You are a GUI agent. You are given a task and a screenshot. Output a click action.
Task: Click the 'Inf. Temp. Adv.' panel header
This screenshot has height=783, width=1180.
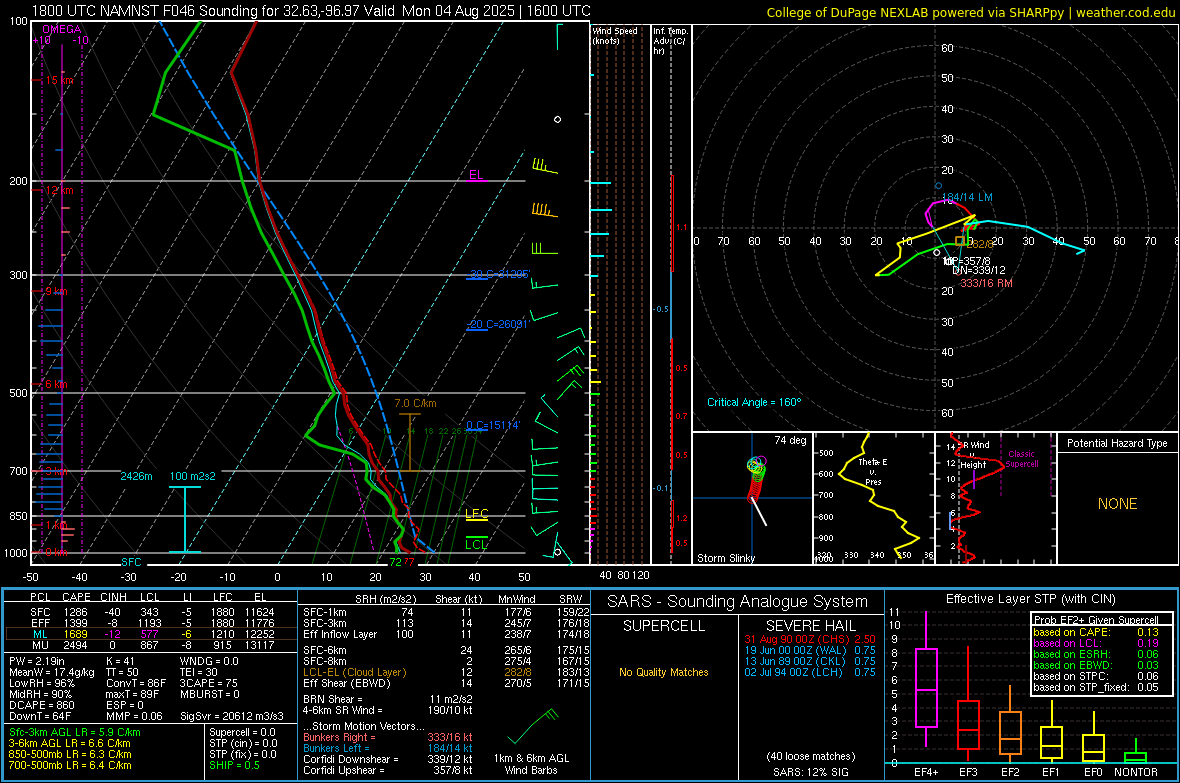pyautogui.click(x=670, y=41)
